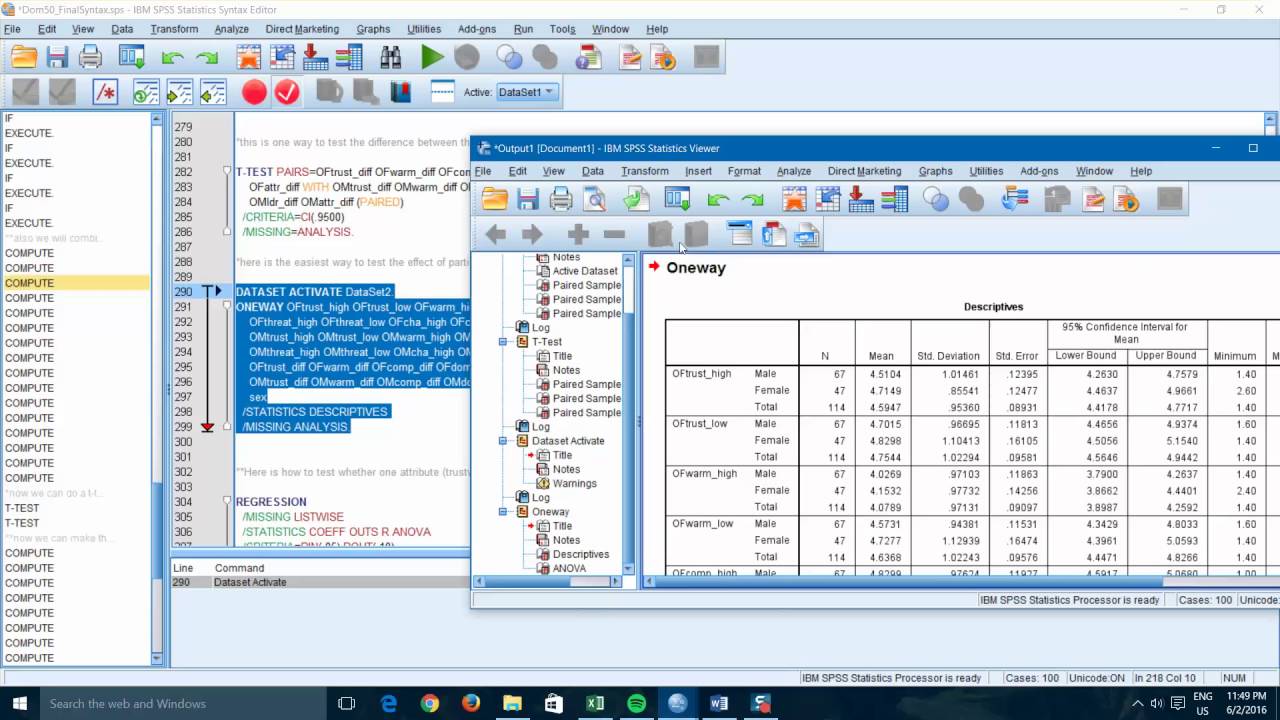Print Preview icon in Viewer toolbar

tap(595, 199)
